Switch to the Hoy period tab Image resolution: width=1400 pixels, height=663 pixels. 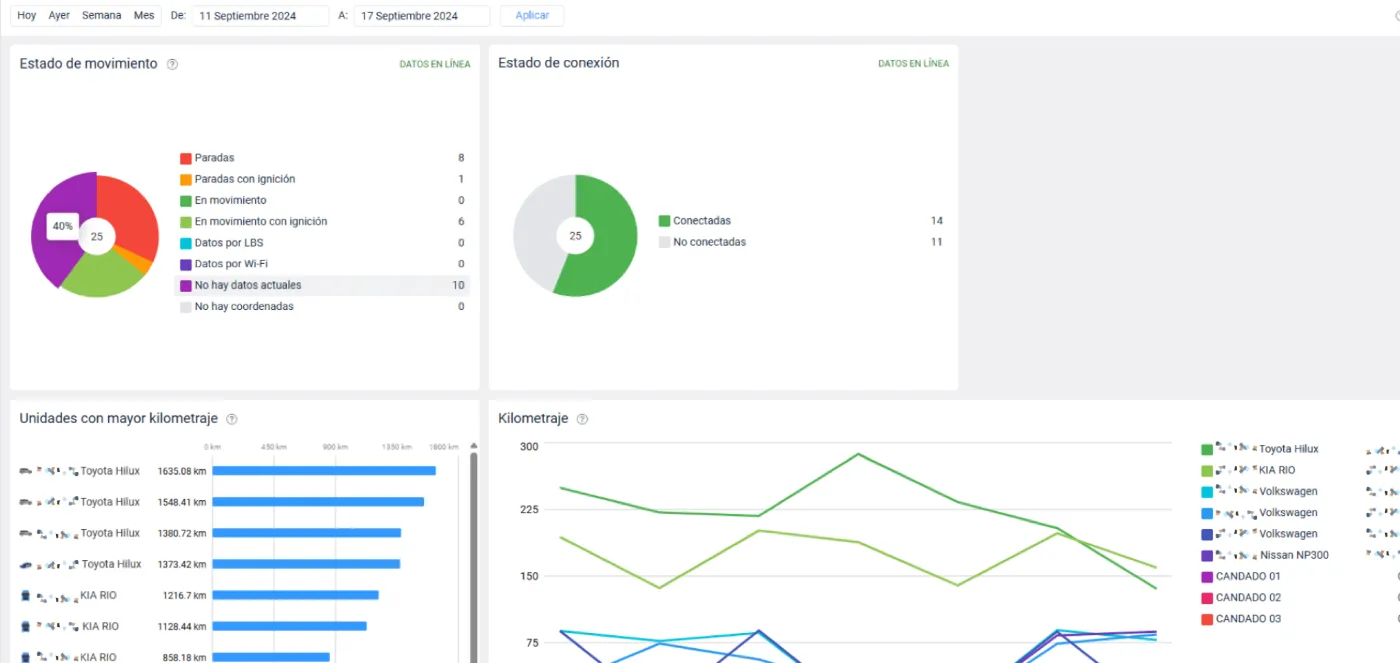click(x=27, y=16)
